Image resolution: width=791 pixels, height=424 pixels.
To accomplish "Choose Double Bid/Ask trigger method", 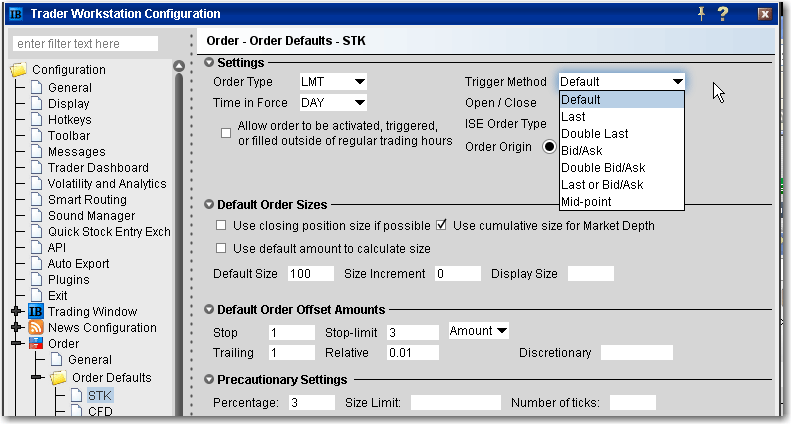I will click(622, 168).
